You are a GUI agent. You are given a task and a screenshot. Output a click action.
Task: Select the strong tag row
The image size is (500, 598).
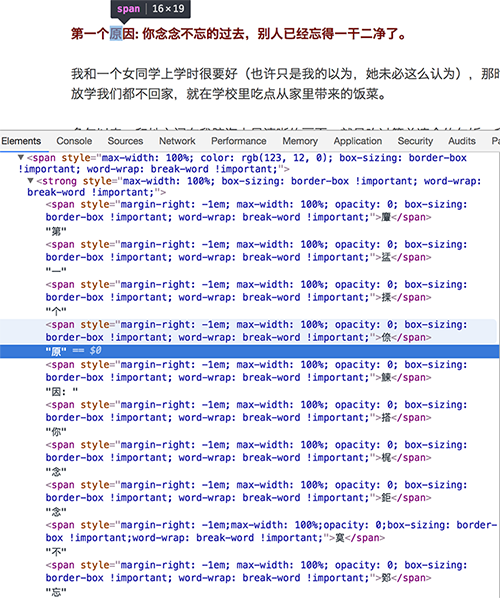(x=254, y=186)
